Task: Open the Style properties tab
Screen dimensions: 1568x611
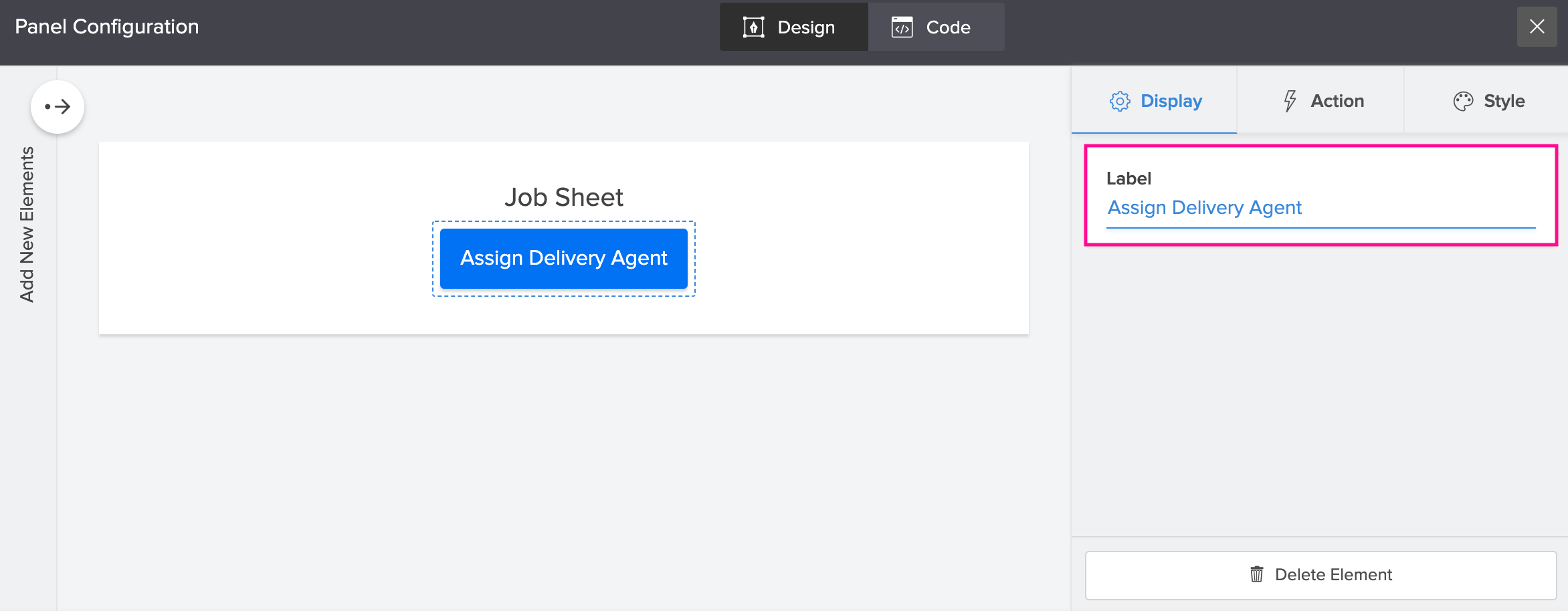Action: 1488,101
